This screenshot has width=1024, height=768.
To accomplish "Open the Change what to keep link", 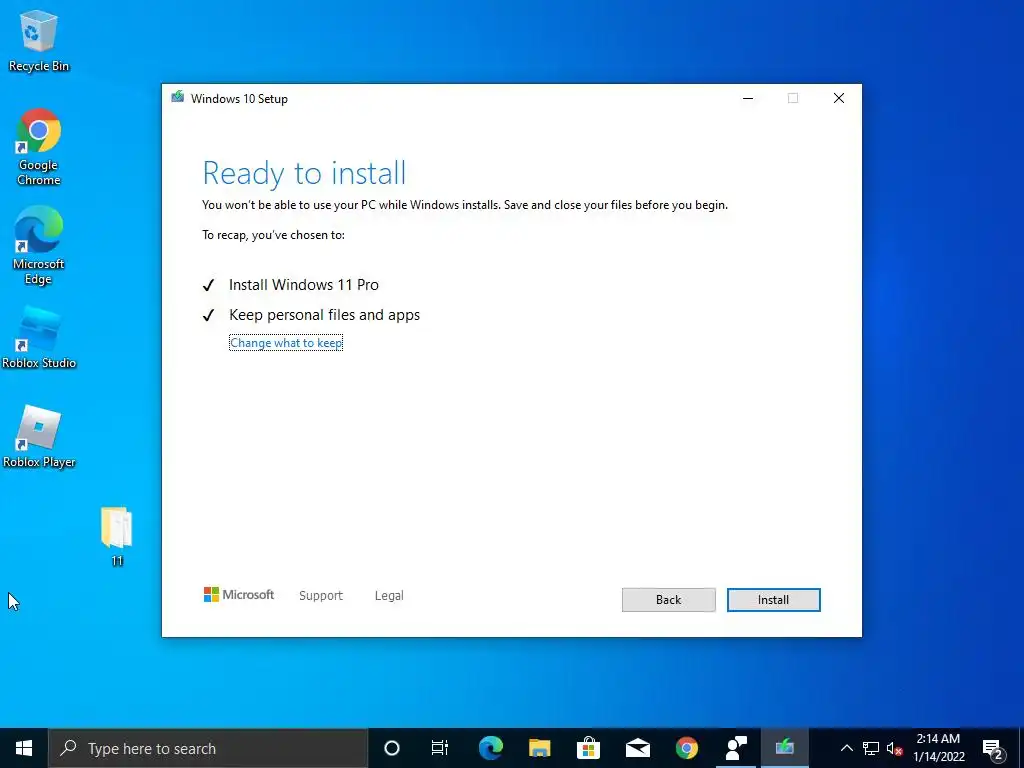I will [286, 343].
